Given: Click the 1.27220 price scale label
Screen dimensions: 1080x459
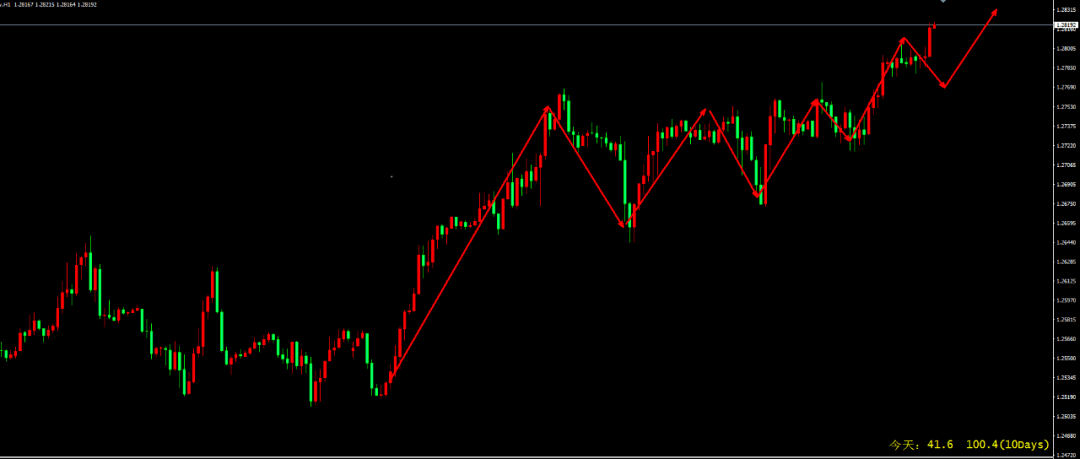Looking at the screenshot, I should point(1065,145).
